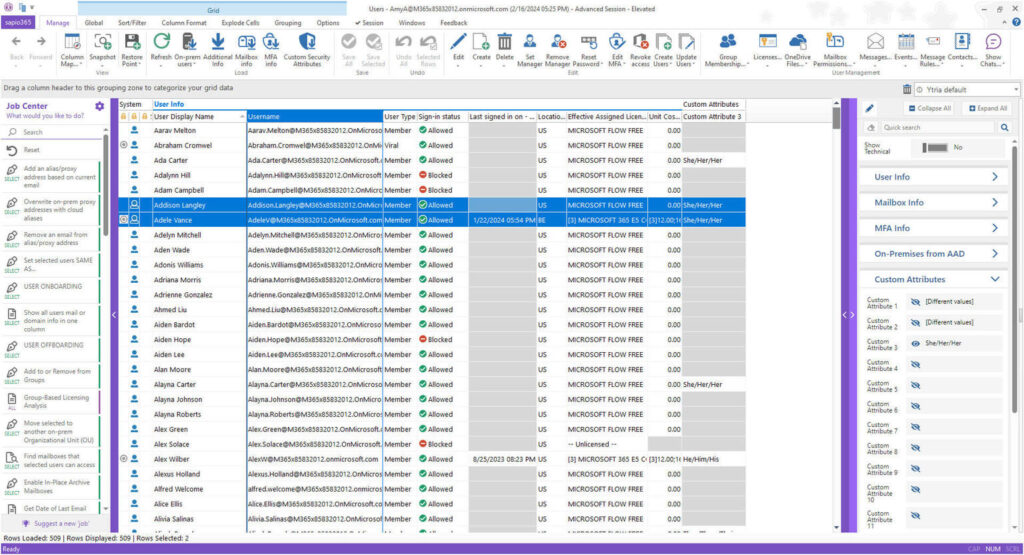Click the Refresh icon in the ribbon
1024x555 pixels.
tap(161, 42)
